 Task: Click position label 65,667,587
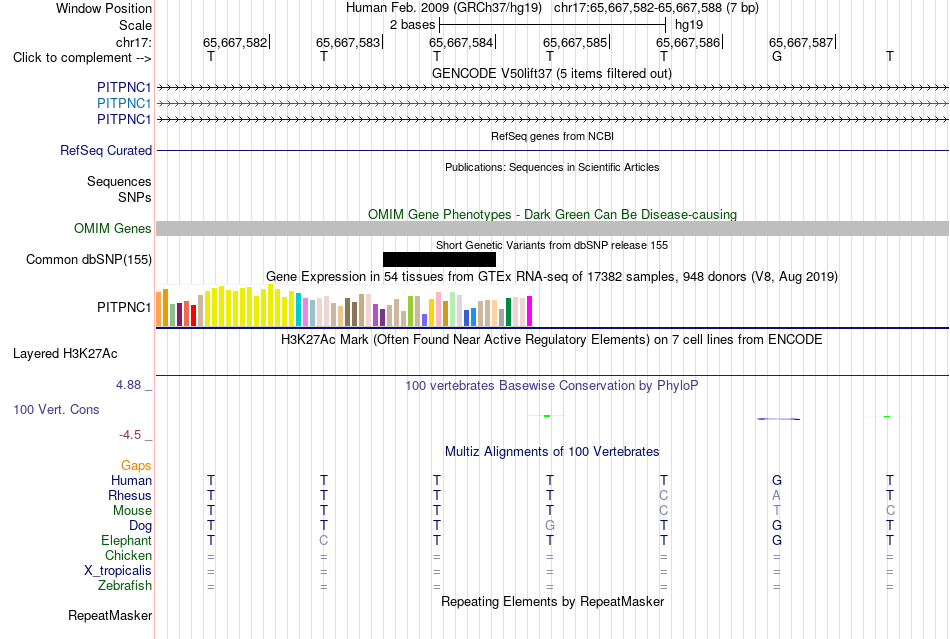tap(801, 42)
